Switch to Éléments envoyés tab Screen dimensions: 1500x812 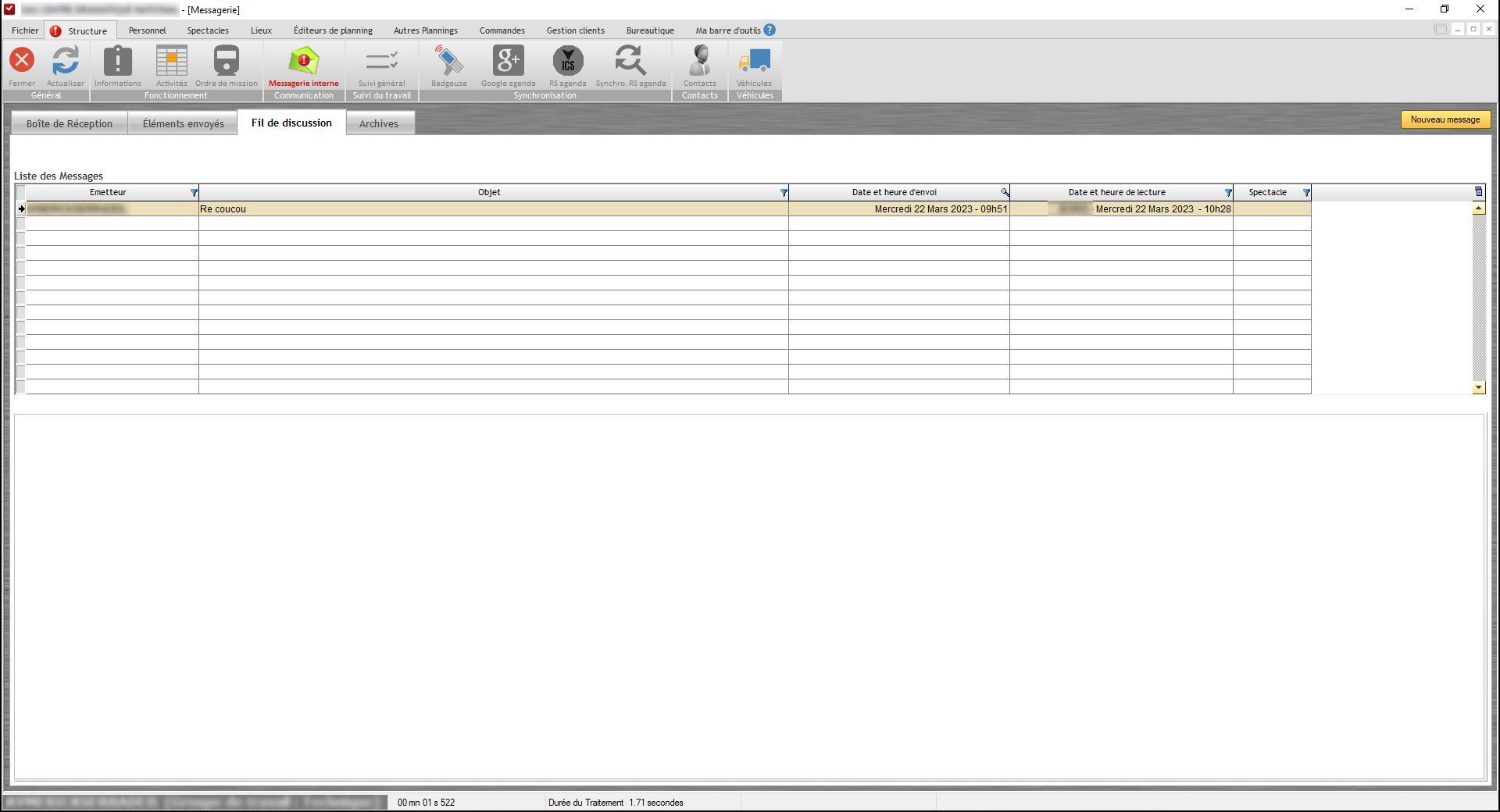tap(184, 123)
